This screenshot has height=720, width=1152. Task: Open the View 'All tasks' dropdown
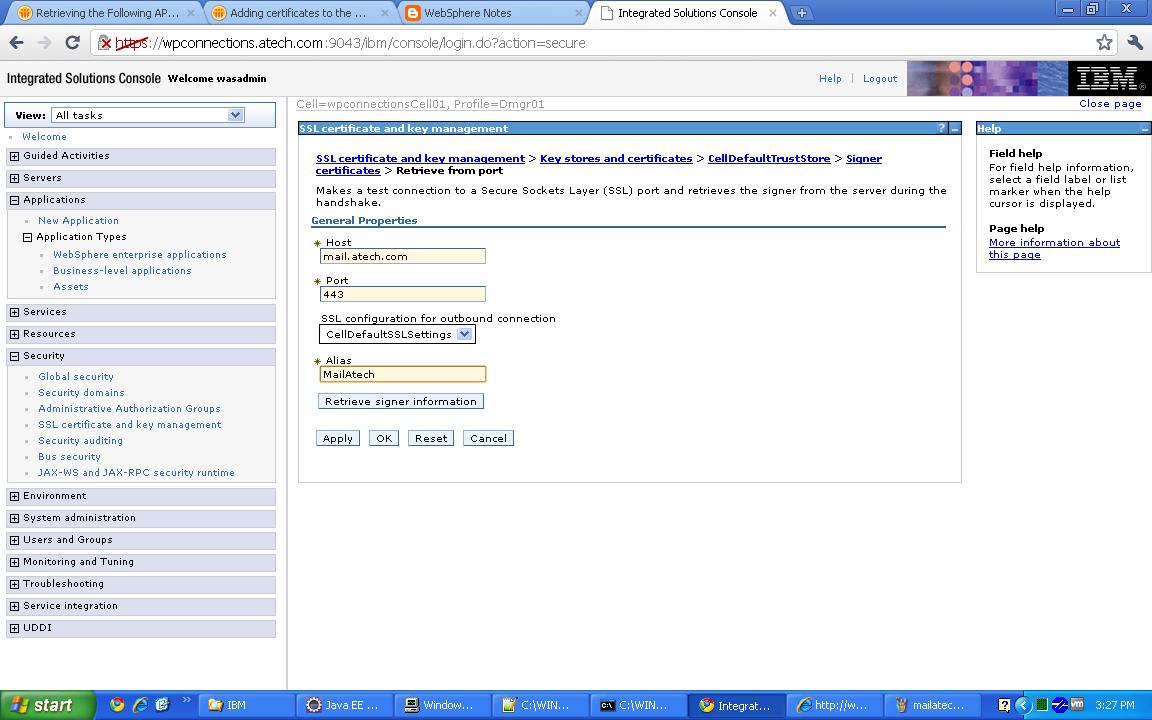pos(234,114)
